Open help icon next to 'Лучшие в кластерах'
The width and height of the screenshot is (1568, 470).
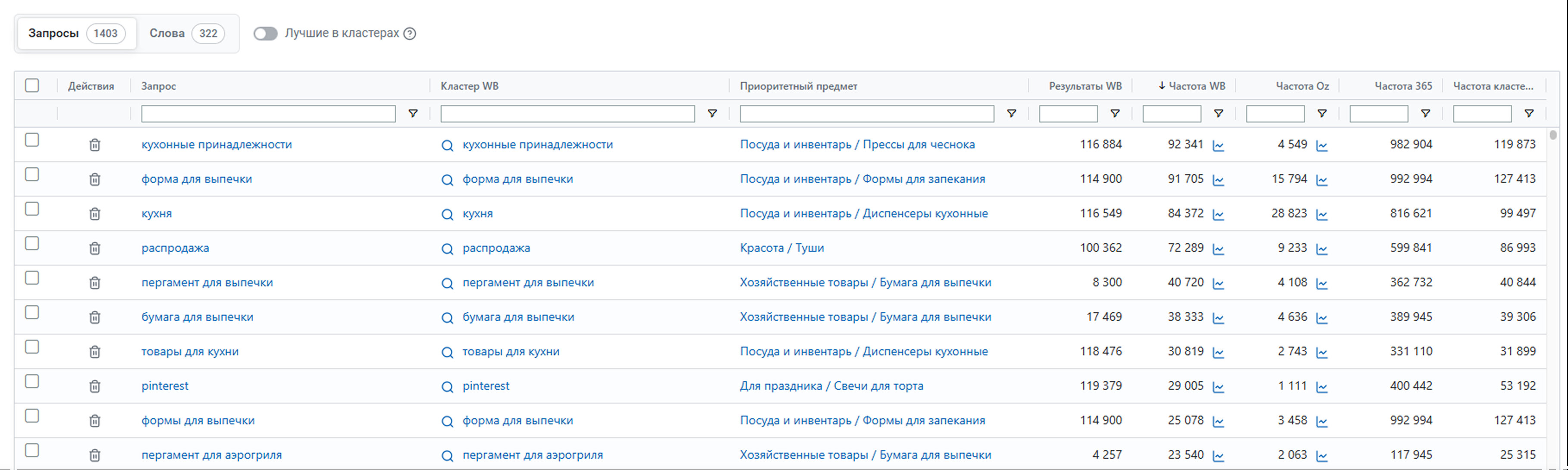pos(410,34)
